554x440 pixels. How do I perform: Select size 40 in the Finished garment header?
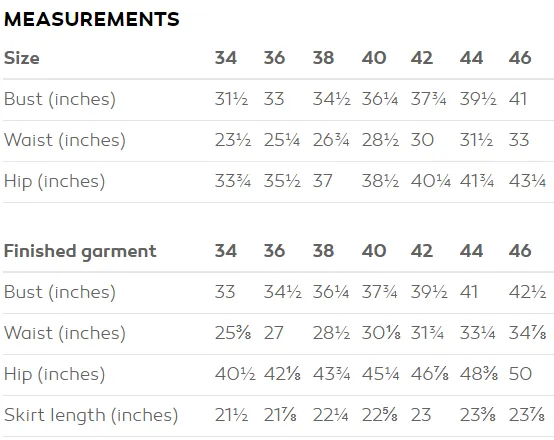coord(374,251)
